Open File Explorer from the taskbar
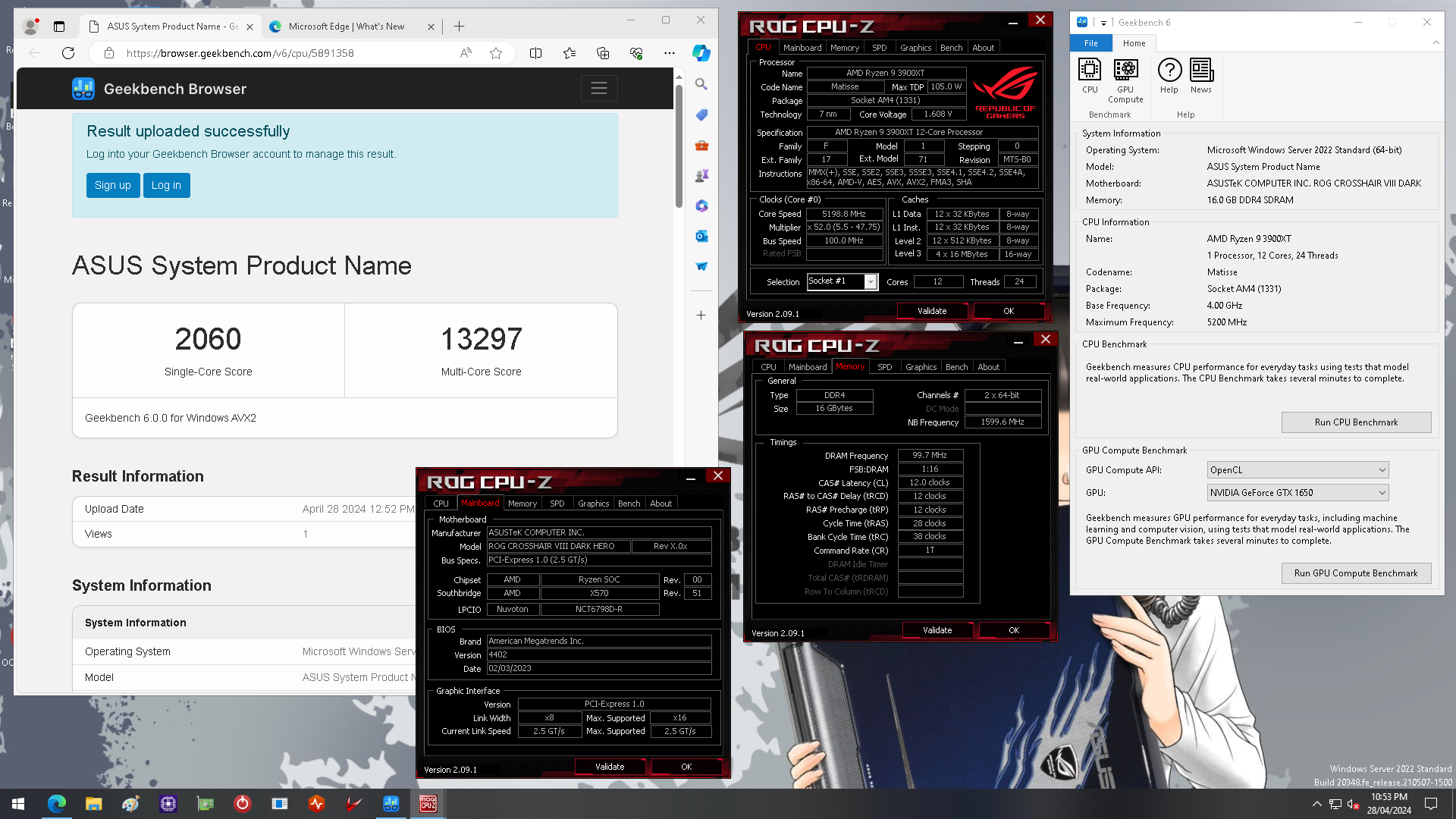Screen dimensions: 1456x819 tap(93, 804)
